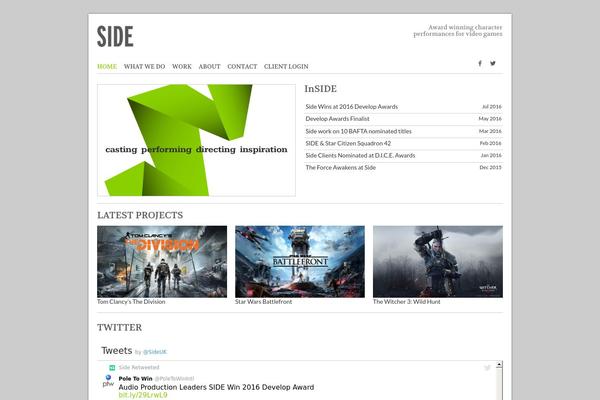Screen dimensions: 600x400
Task: Click the Dec 2015 date text
Action: (x=491, y=168)
